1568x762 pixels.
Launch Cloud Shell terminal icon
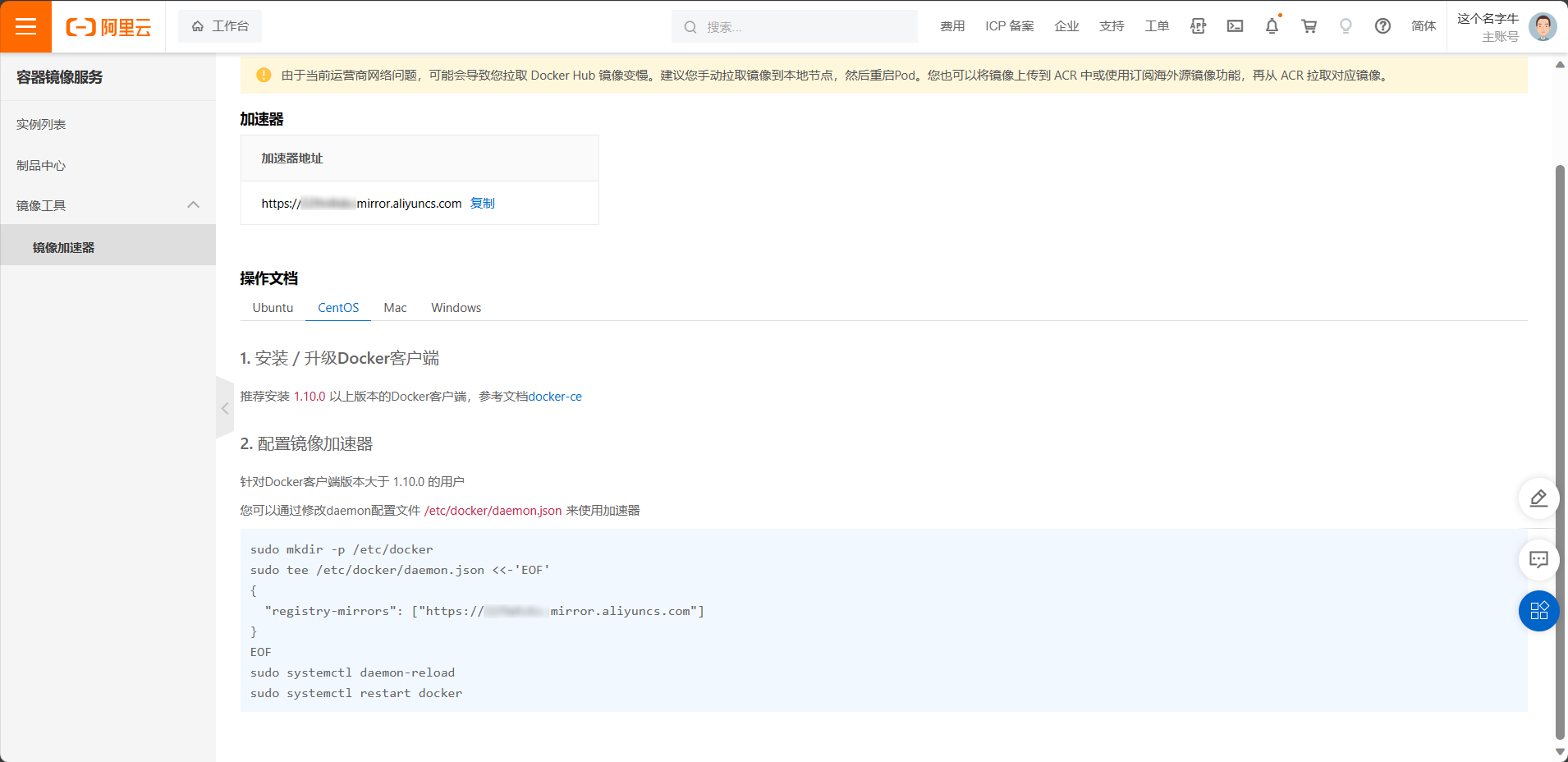[1235, 26]
